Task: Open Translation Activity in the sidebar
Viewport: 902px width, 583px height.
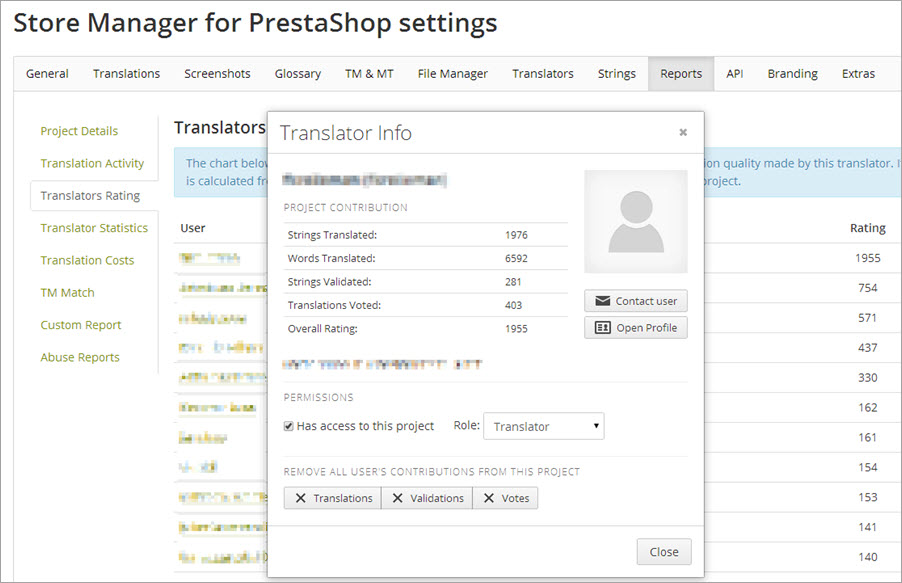Action: (92, 163)
